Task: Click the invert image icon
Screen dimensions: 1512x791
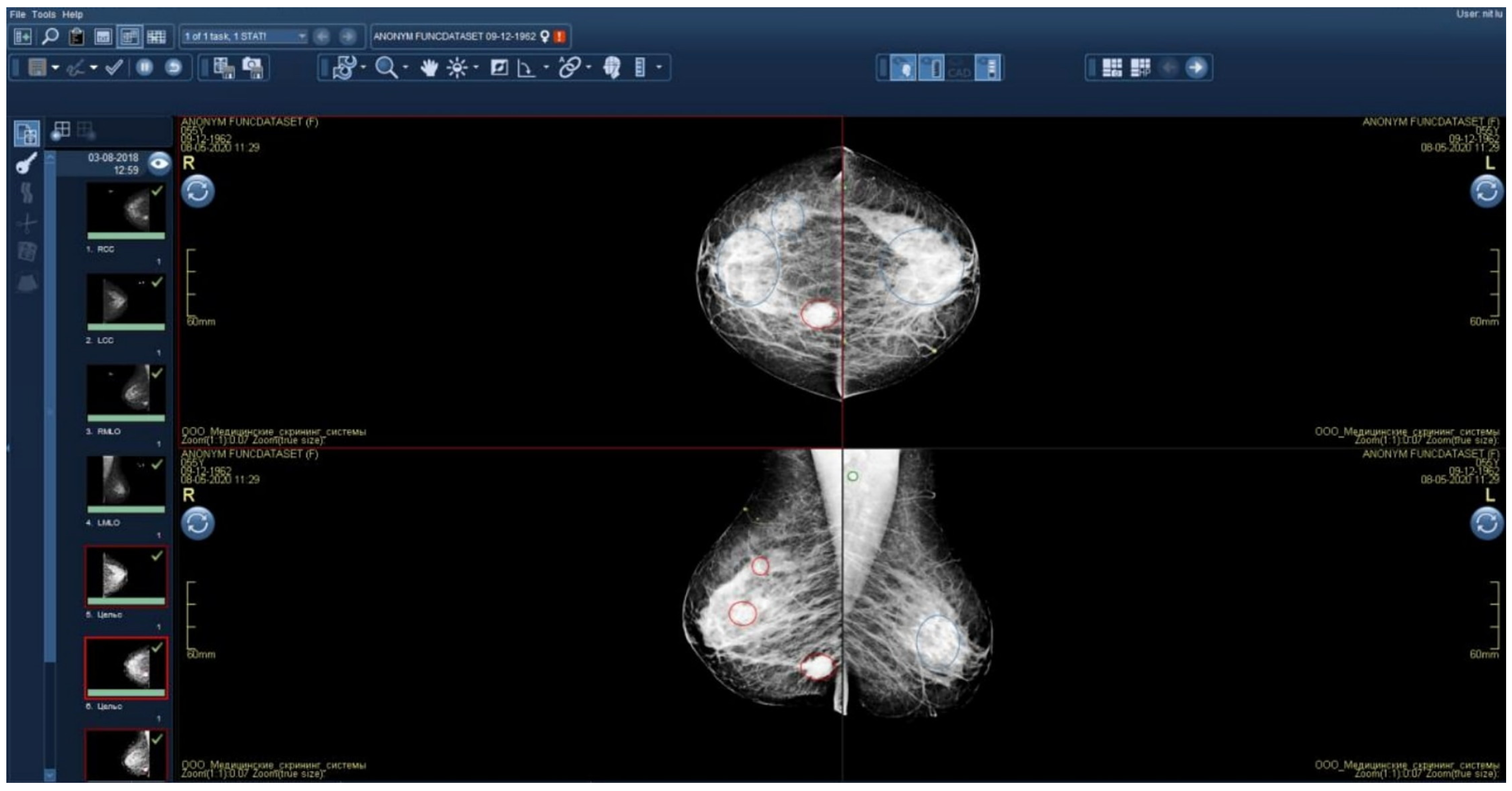Action: pos(499,68)
